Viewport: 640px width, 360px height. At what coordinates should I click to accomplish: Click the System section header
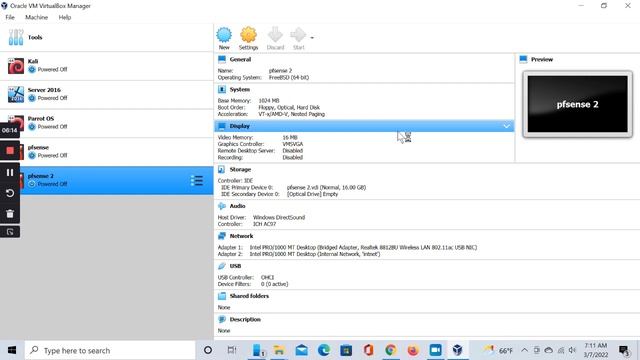pyautogui.click(x=240, y=89)
